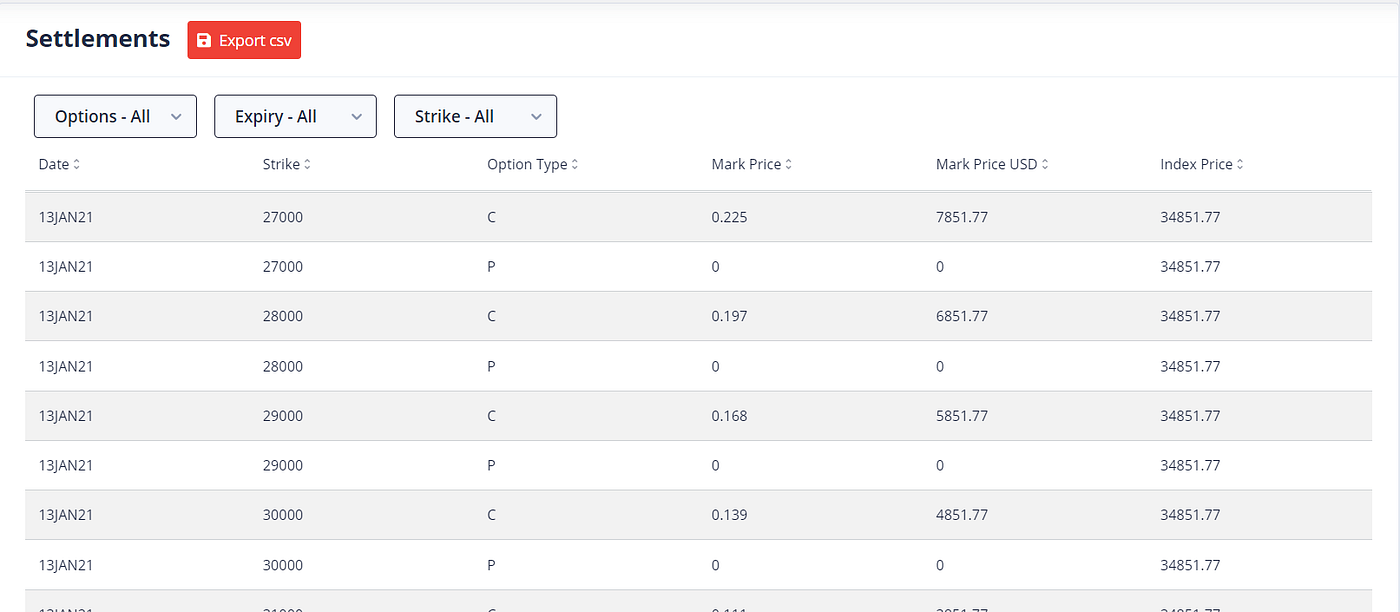
Task: Click the Export csv button
Action: tap(244, 40)
